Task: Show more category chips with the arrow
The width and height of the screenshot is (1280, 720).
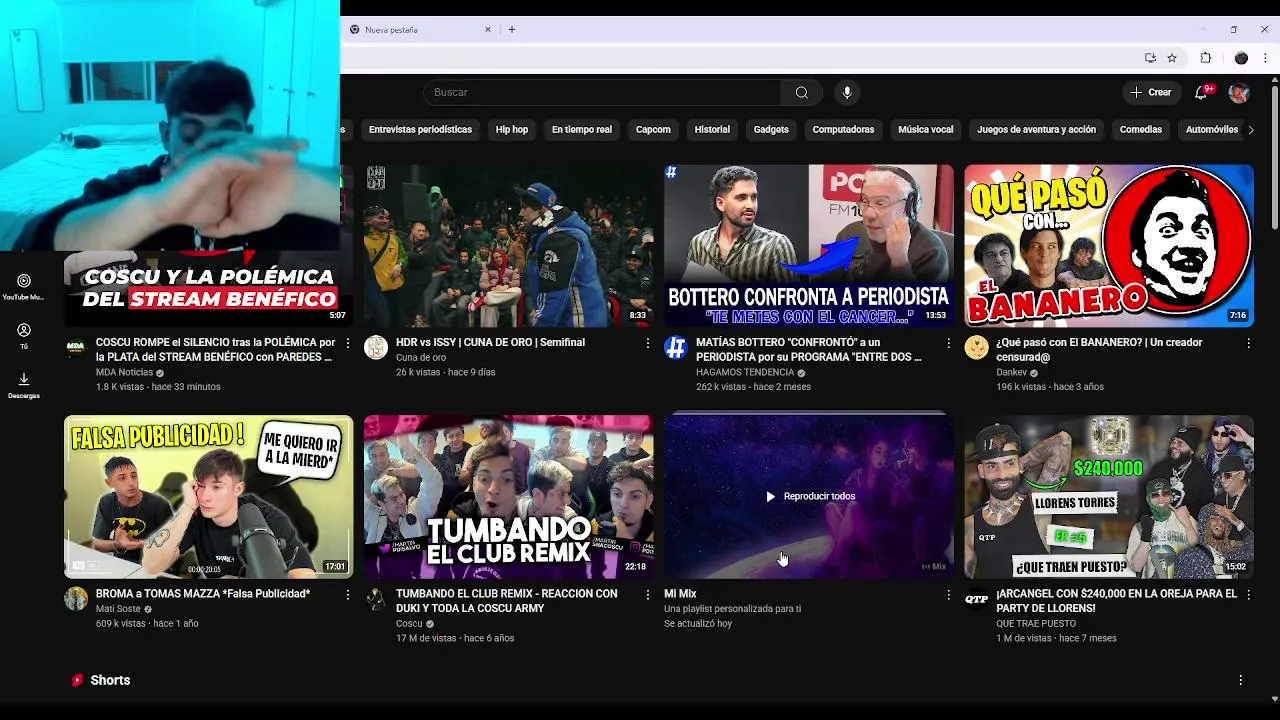Action: tap(1250, 130)
